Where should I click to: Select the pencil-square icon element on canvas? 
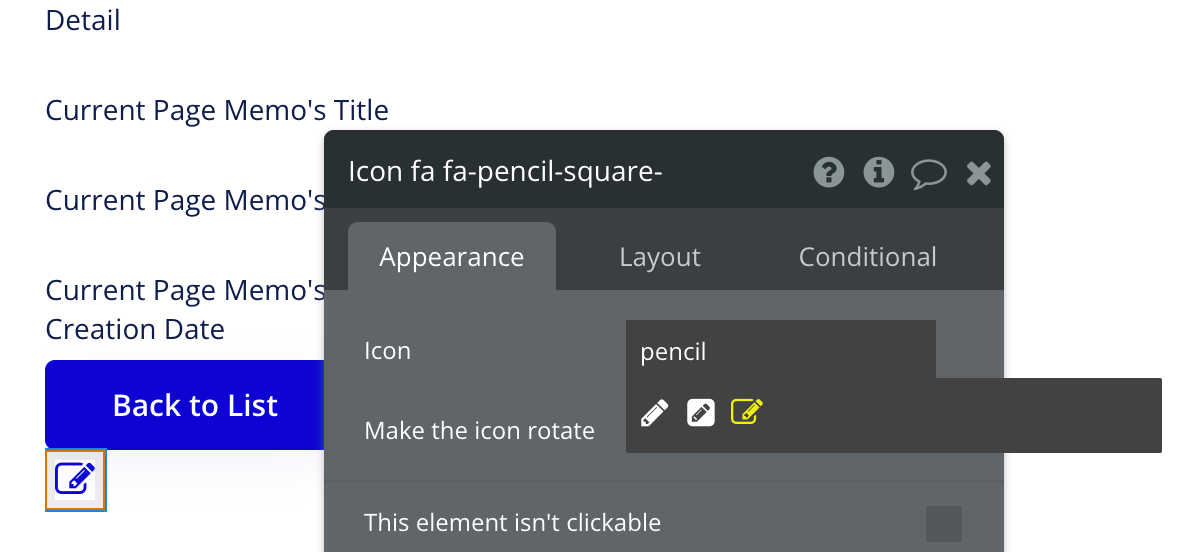pyautogui.click(x=76, y=480)
